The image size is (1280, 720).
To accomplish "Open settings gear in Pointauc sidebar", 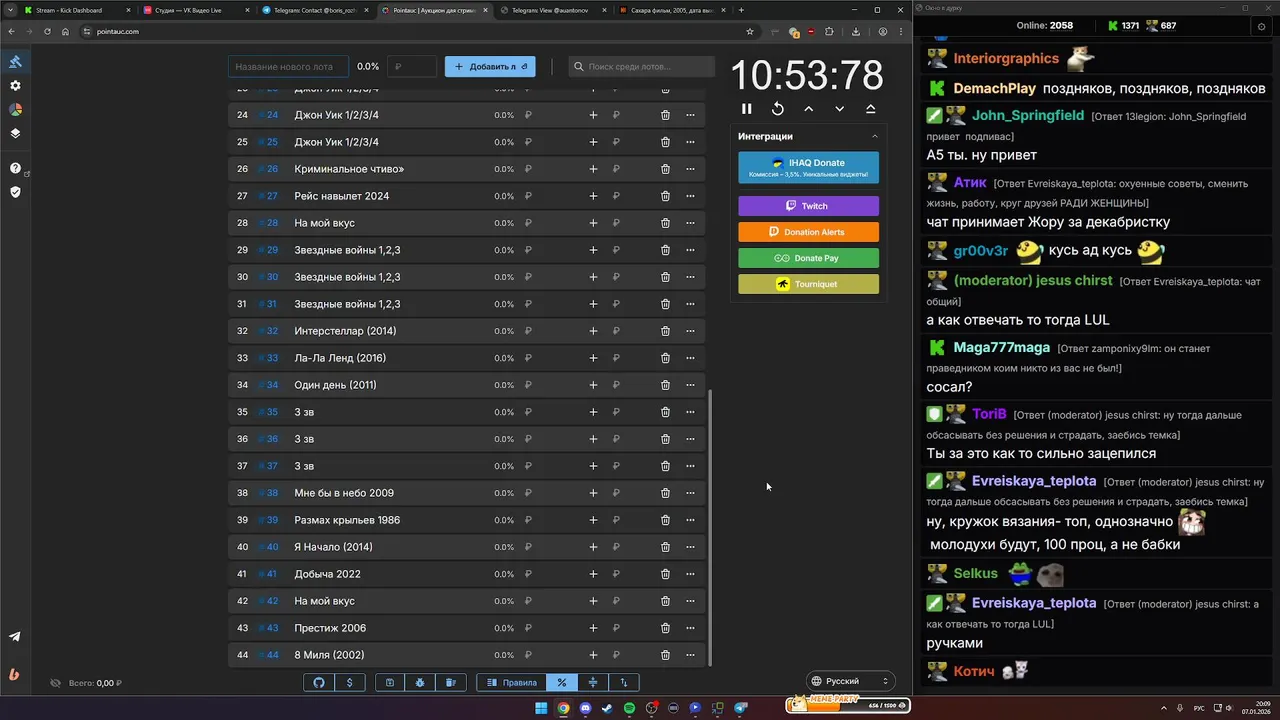I will 15,86.
